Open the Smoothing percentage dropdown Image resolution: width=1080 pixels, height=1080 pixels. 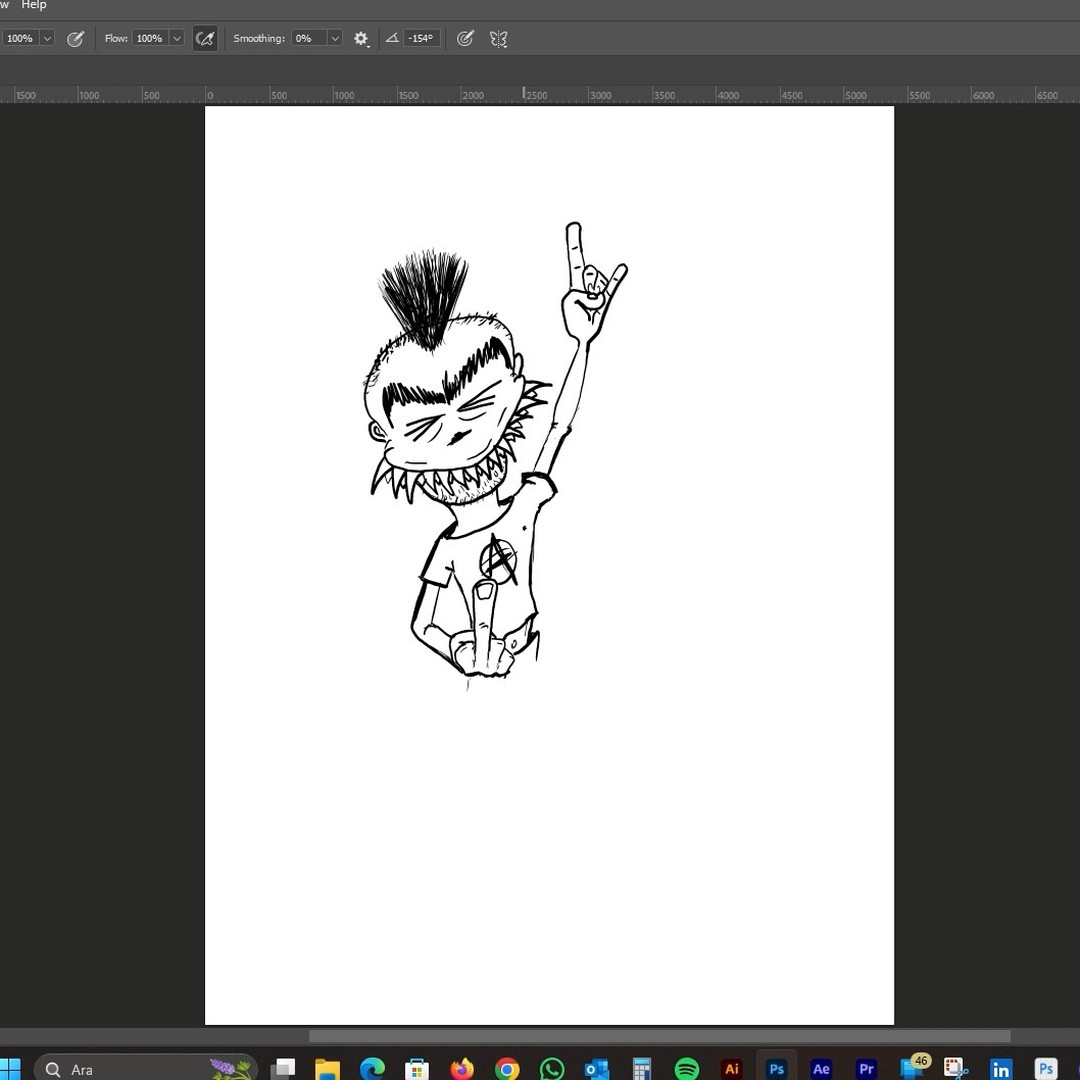pyautogui.click(x=334, y=38)
